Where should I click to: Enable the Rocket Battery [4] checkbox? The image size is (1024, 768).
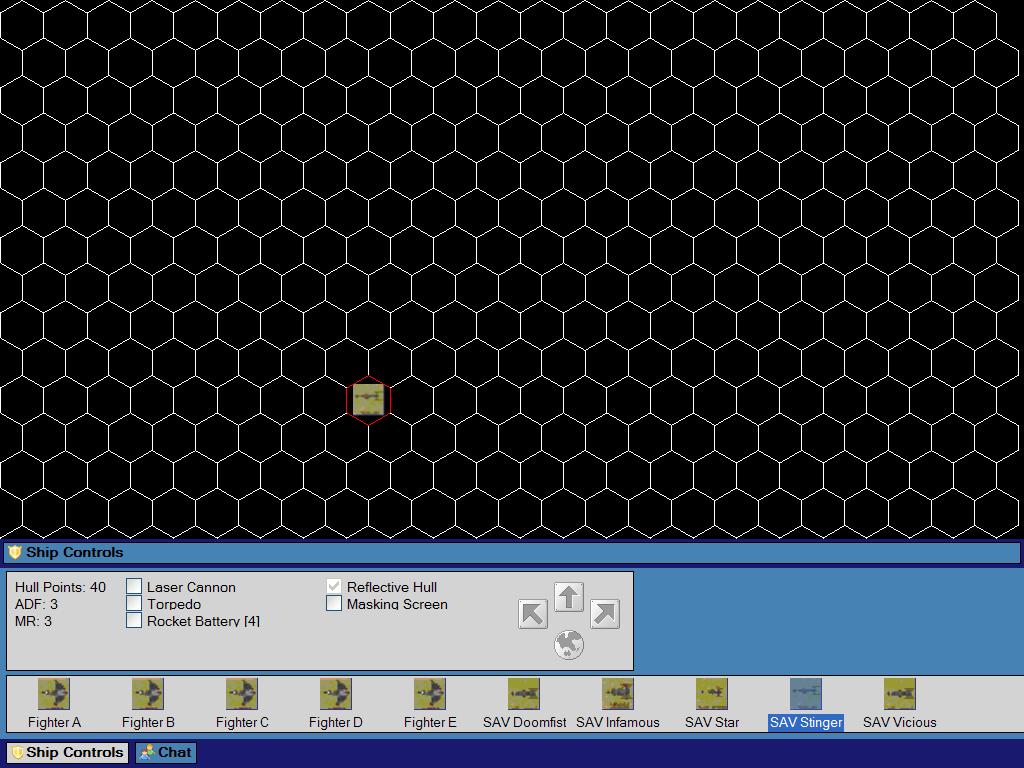[x=134, y=620]
